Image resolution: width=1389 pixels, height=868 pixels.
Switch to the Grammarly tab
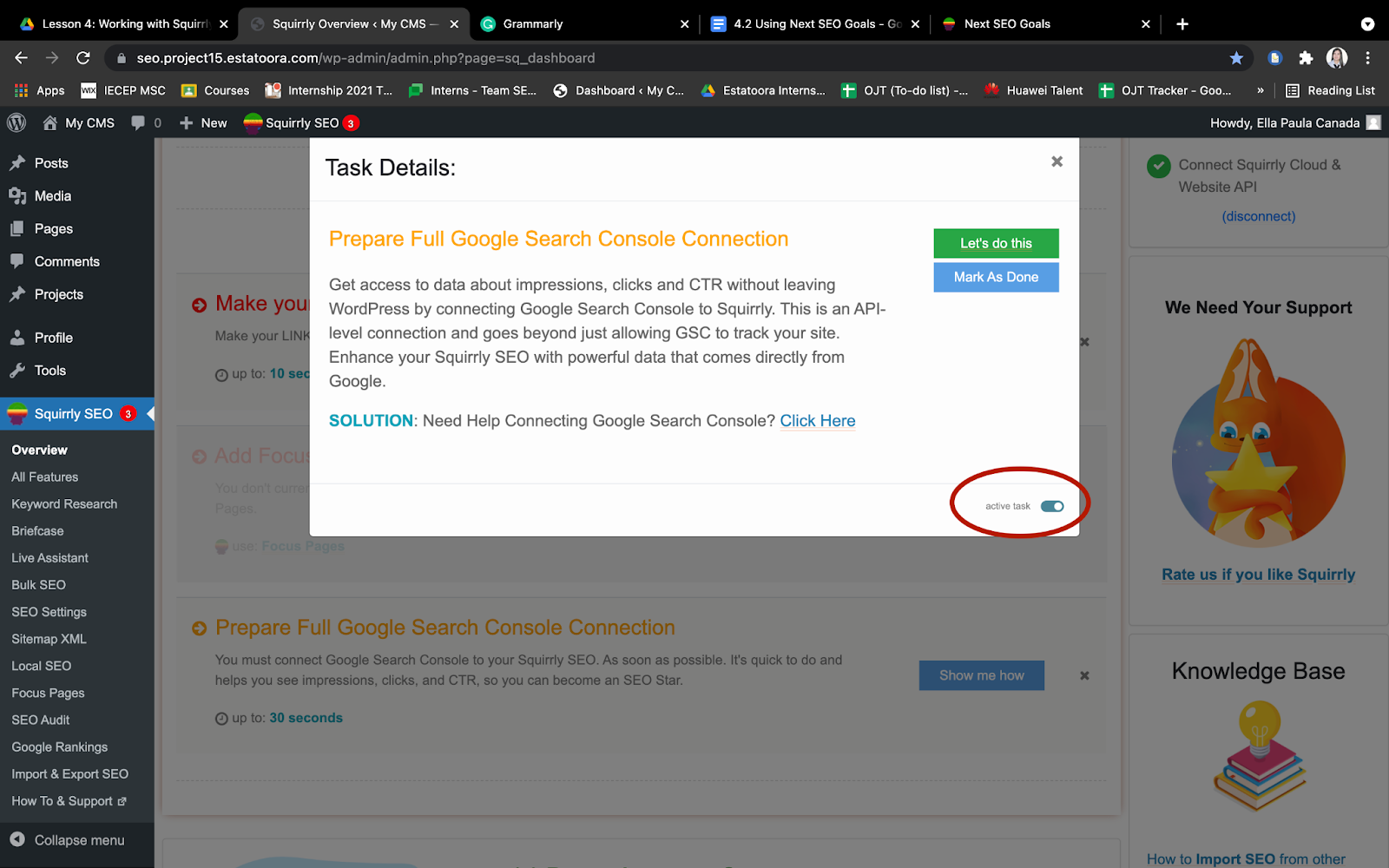click(x=585, y=24)
